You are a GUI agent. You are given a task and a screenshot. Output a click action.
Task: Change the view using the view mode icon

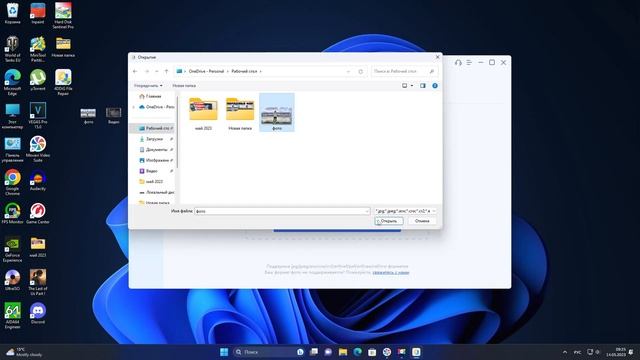(404, 86)
